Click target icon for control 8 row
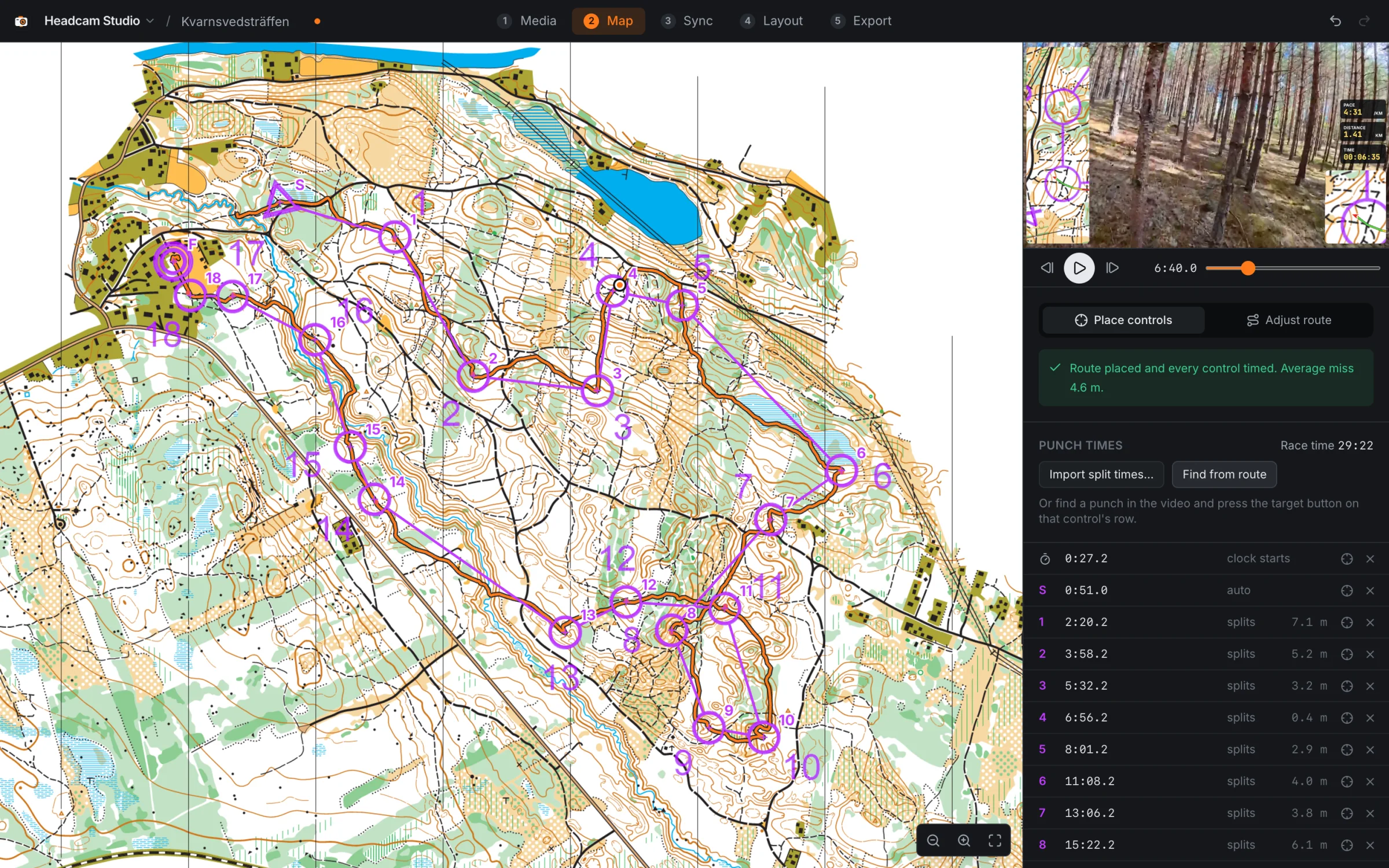This screenshot has width=1389, height=868. click(x=1347, y=845)
